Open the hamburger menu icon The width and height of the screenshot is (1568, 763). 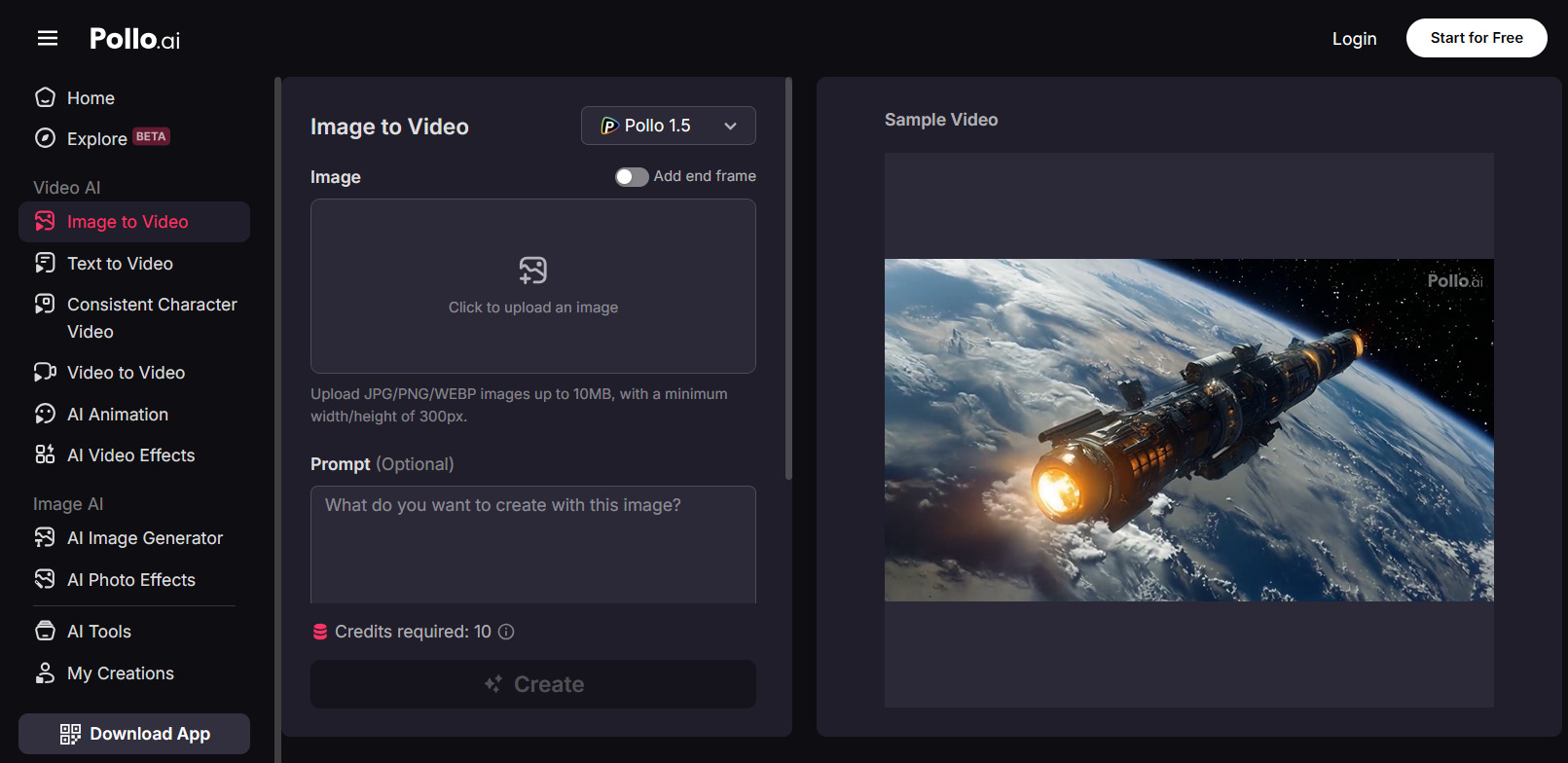point(48,38)
